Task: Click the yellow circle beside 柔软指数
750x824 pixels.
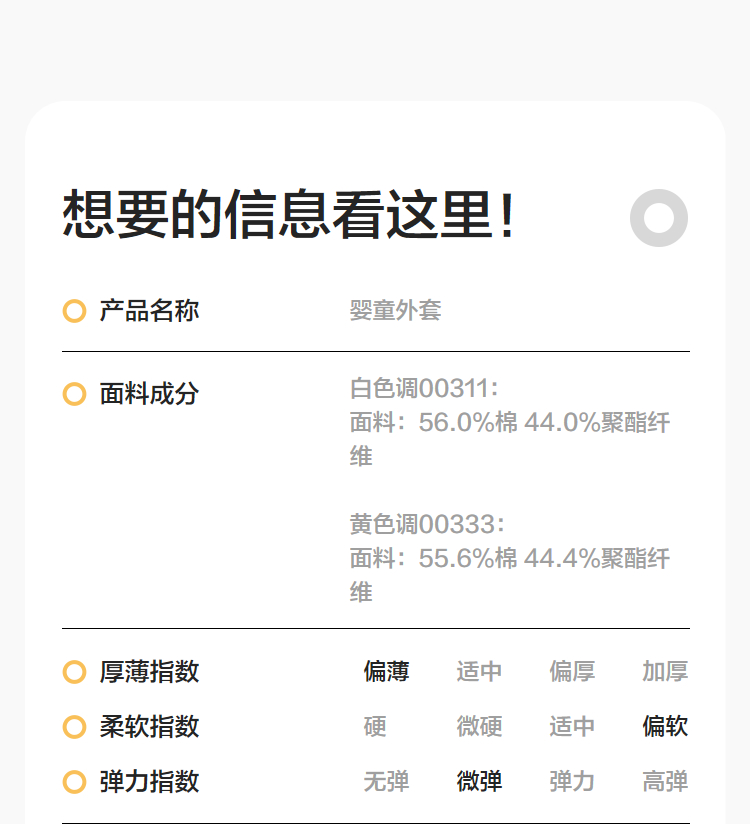Action: [x=74, y=727]
